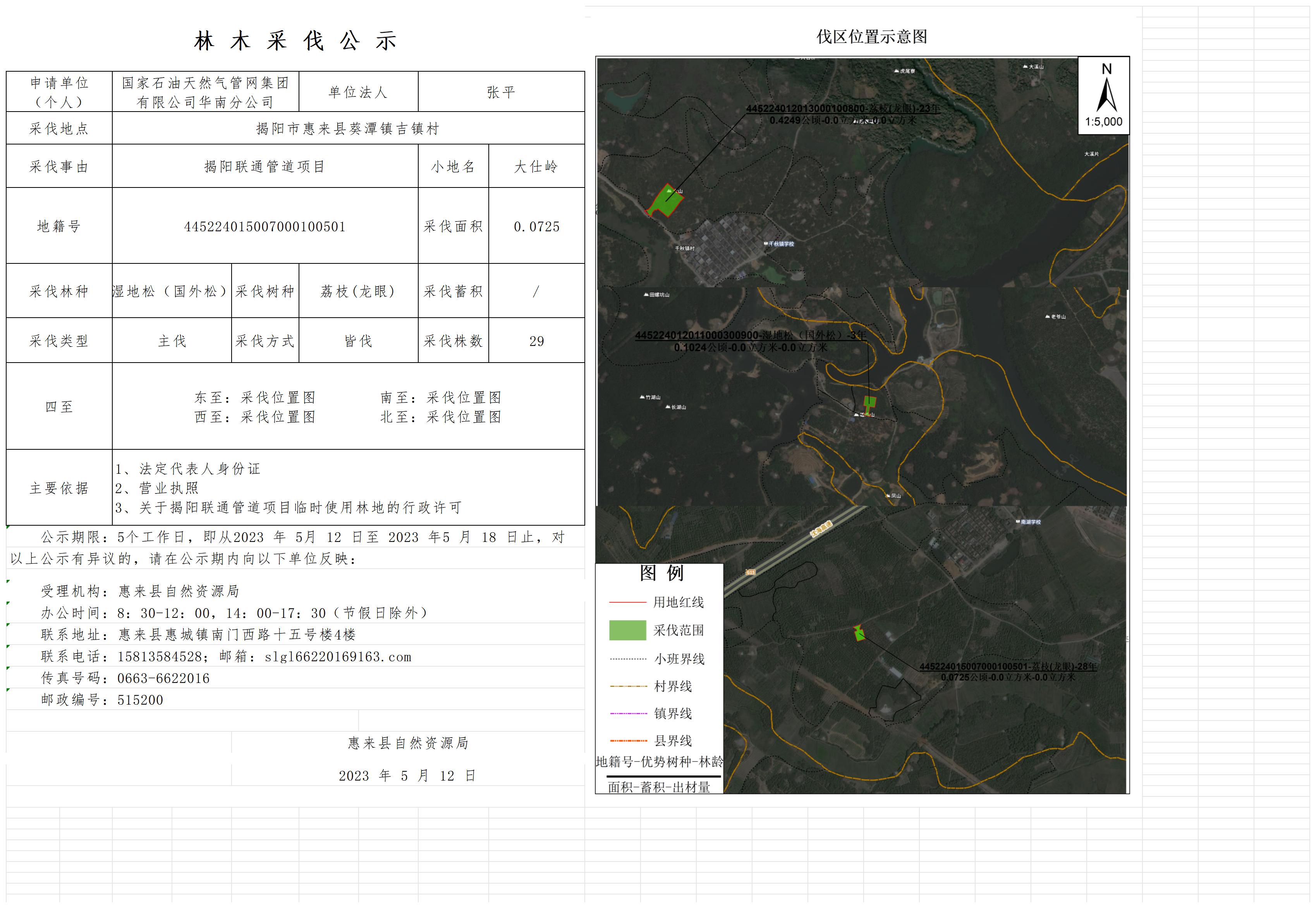Click the red 用地红线 legend line
The width and height of the screenshot is (1316, 908).
627,602
